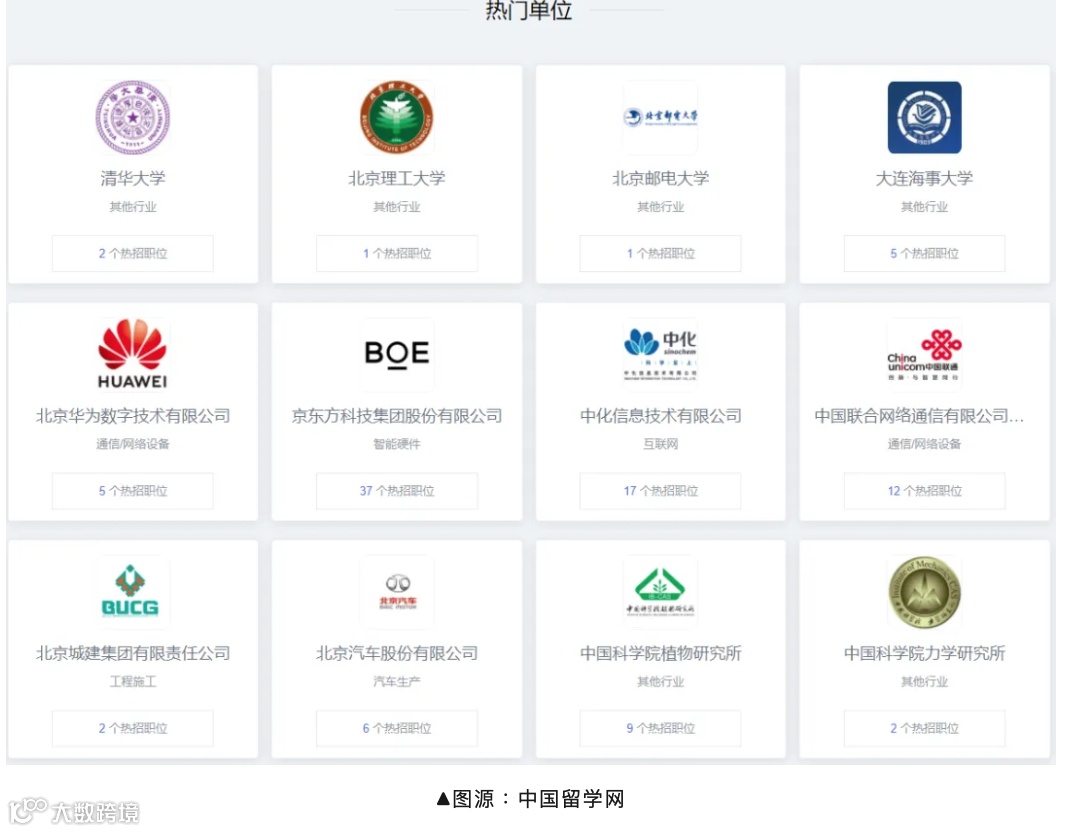View 力学研究所's 2 个热招职位 button
The width and height of the screenshot is (1068, 832).
924,729
